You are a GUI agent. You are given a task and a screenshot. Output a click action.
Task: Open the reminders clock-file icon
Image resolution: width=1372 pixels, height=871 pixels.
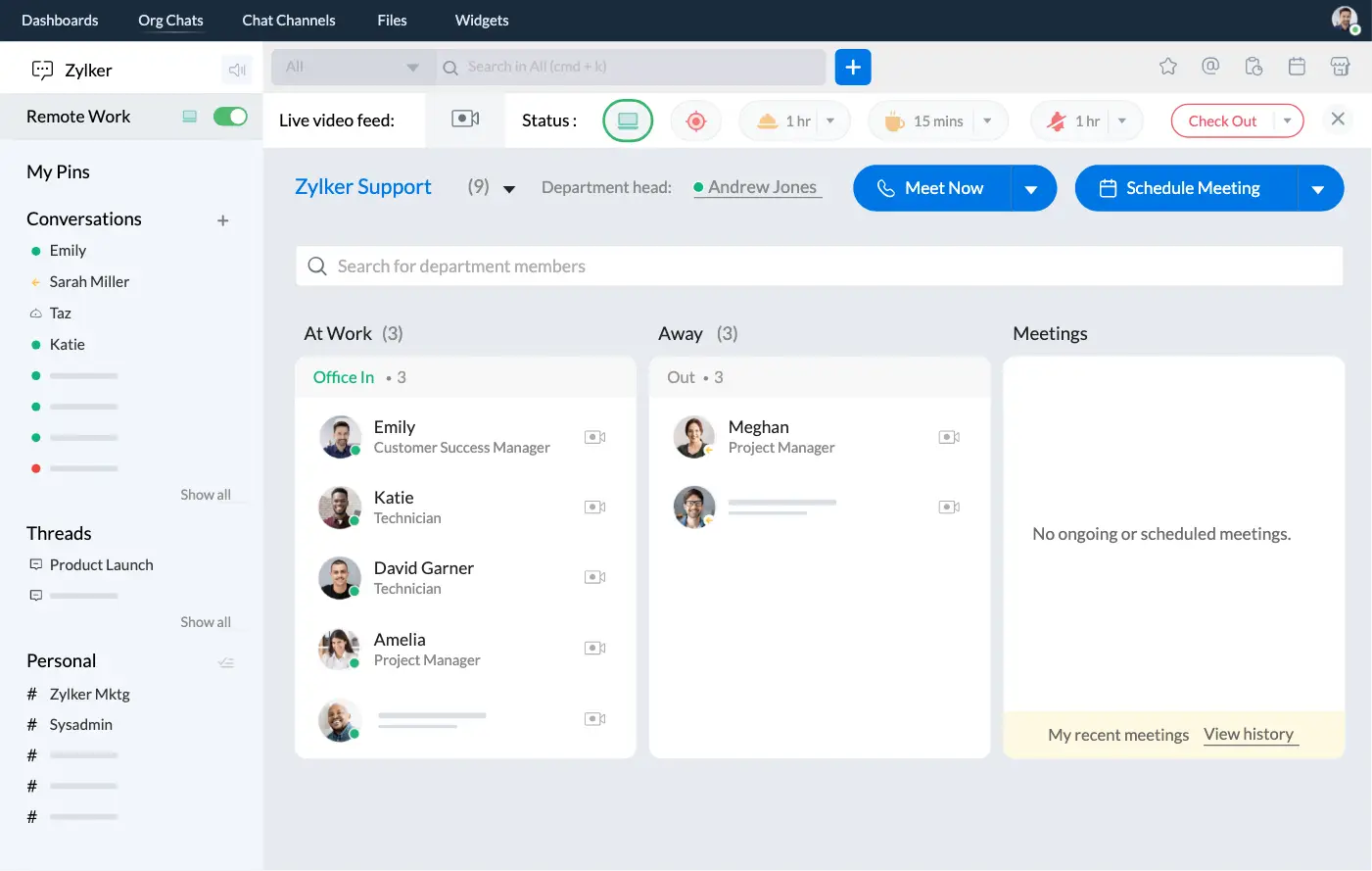[x=1254, y=67]
